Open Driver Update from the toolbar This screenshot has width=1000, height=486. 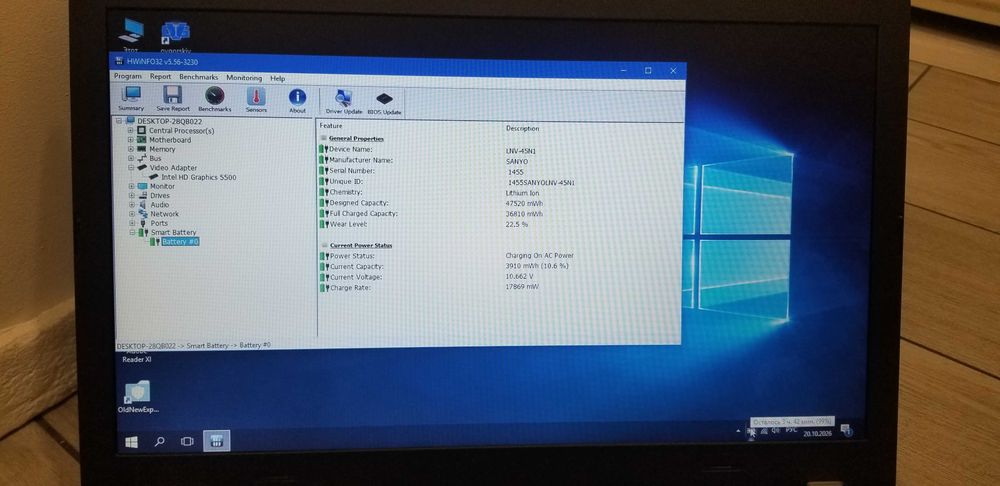(x=344, y=102)
